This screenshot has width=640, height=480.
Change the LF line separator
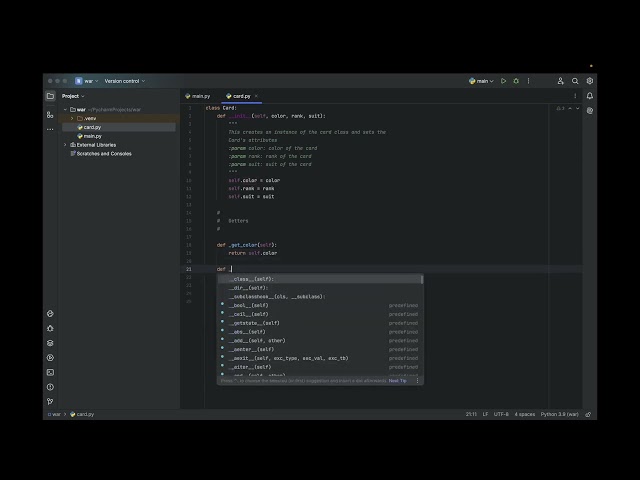485,414
